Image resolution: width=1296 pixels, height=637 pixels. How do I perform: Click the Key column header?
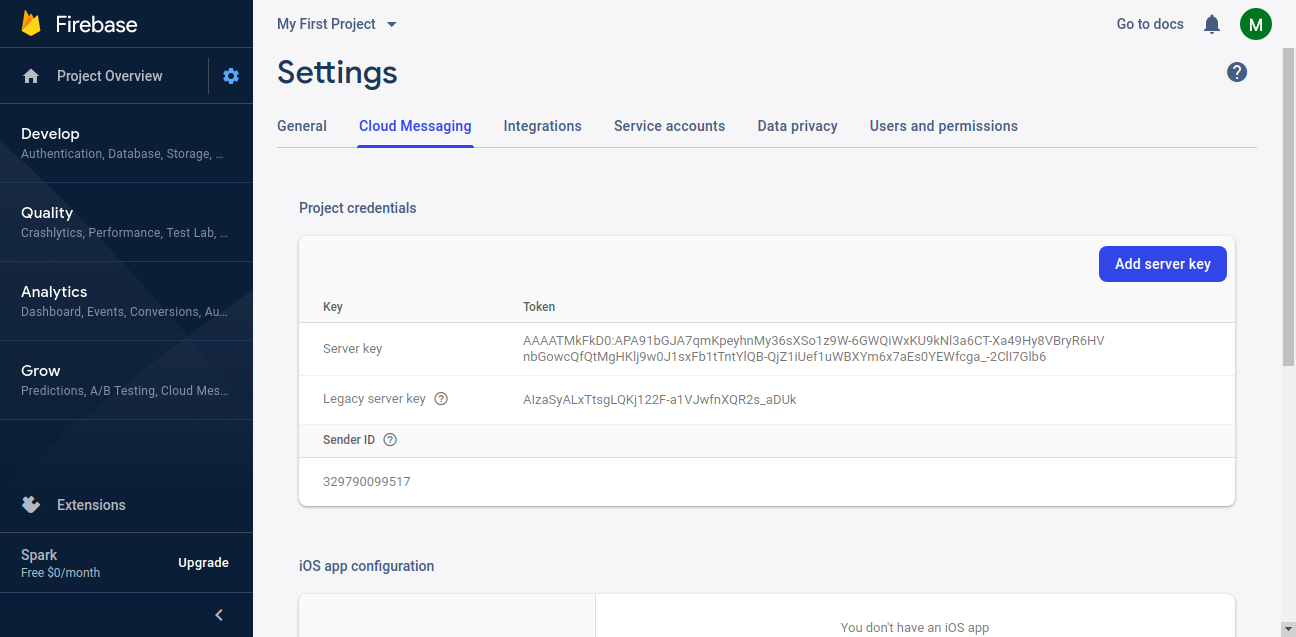pos(333,307)
